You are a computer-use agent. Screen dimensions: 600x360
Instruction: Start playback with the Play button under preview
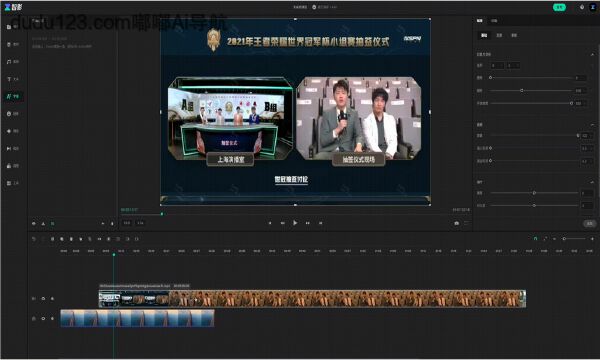pyautogui.click(x=295, y=223)
